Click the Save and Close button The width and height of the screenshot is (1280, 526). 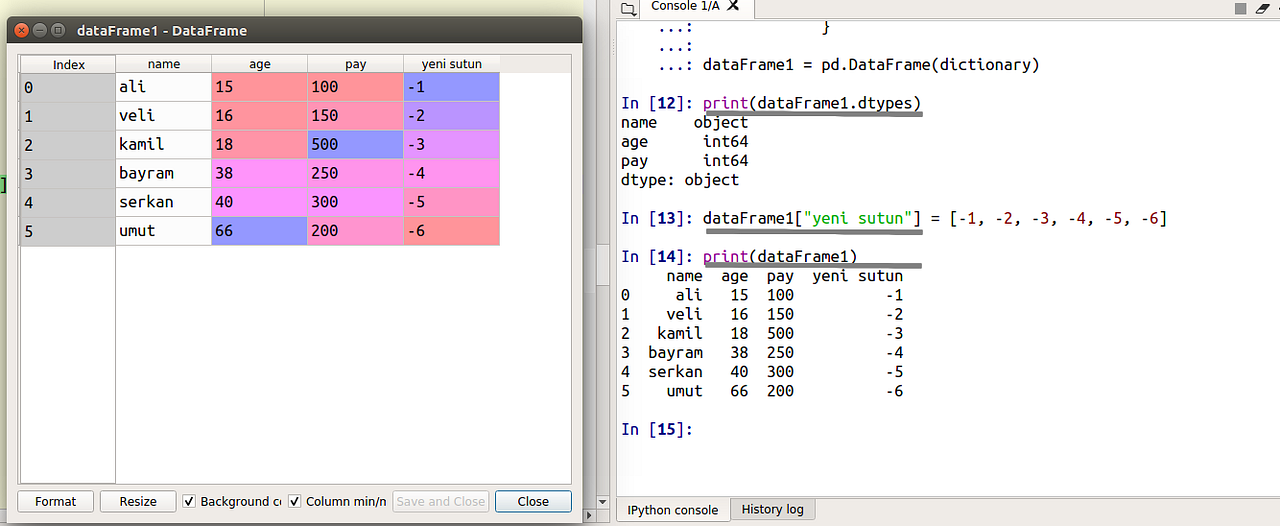click(x=440, y=501)
